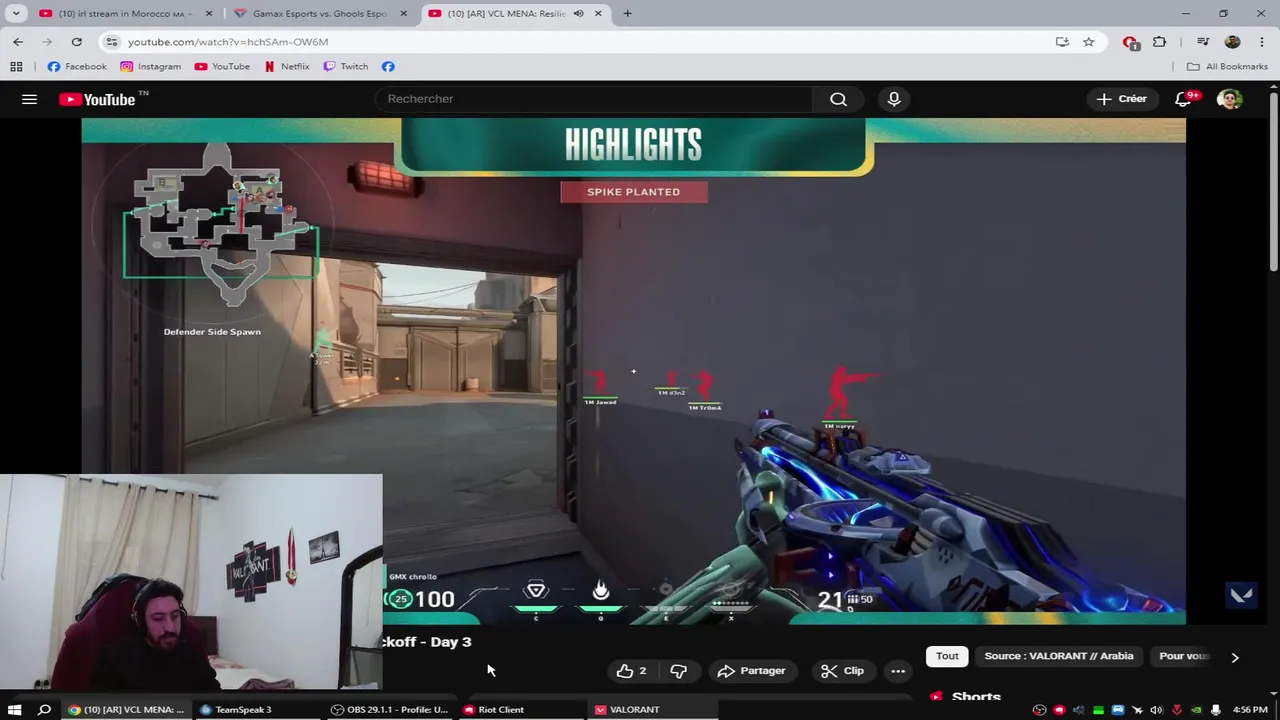
Task: Switch to VALORANT in taskbar
Action: pos(654,710)
